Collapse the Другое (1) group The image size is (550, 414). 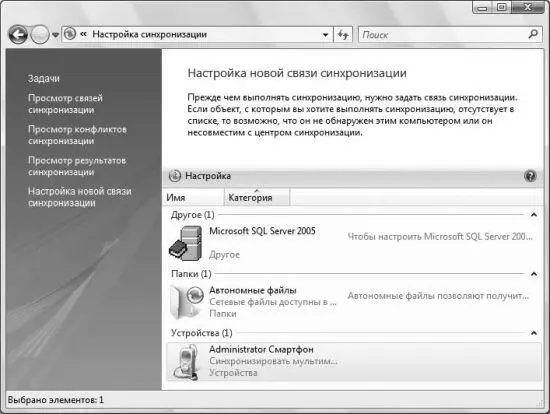[534, 214]
